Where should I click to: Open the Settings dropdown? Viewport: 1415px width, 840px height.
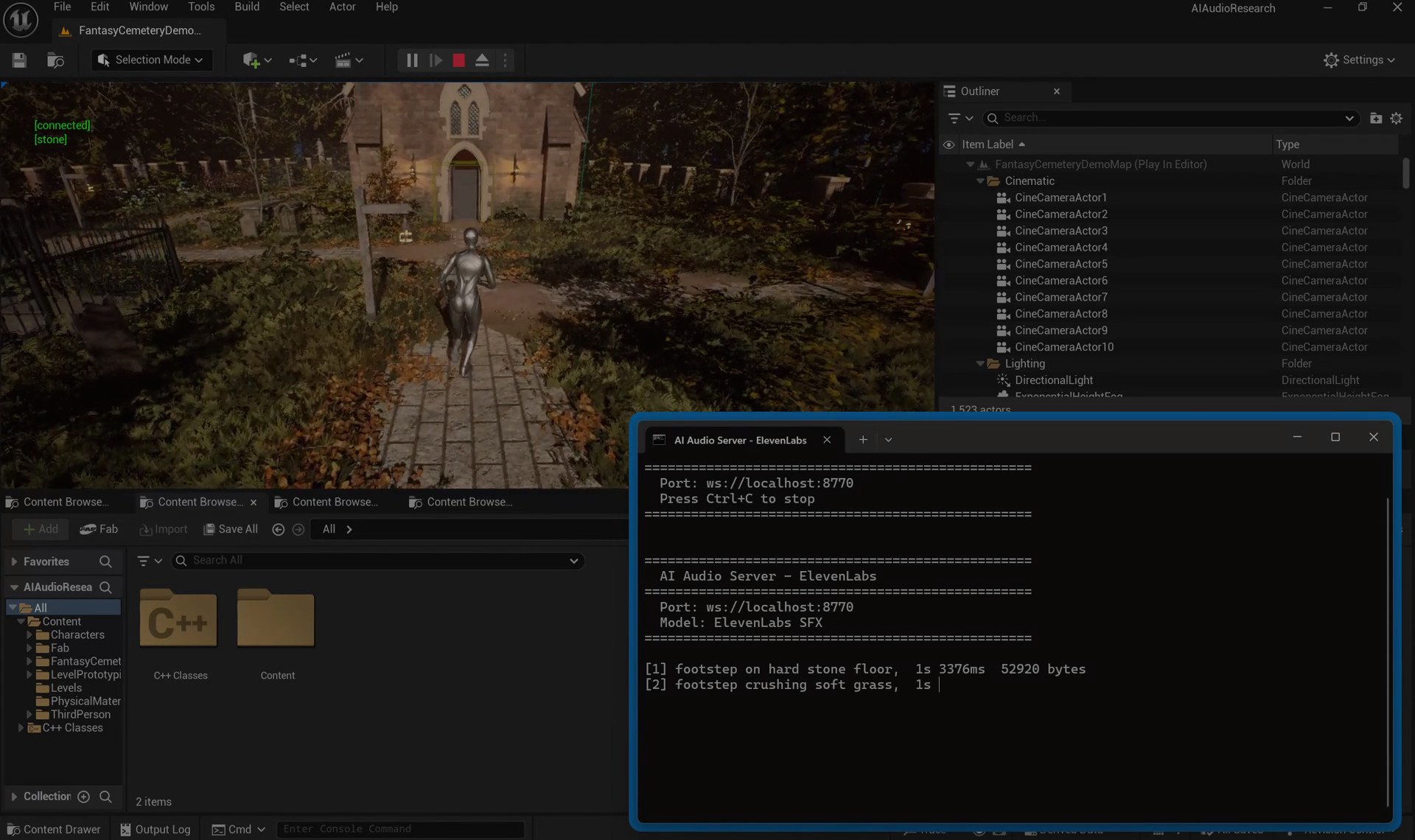pyautogui.click(x=1359, y=60)
